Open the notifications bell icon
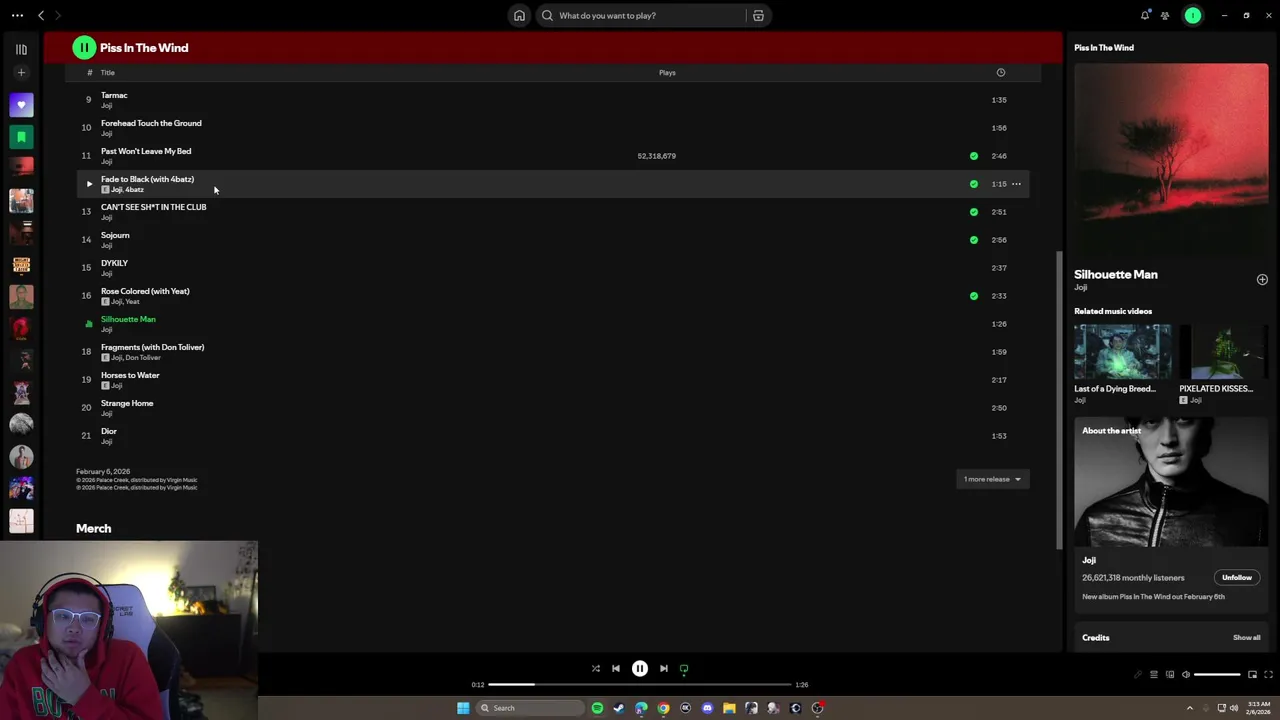Viewport: 1280px width, 720px height. (x=1145, y=15)
